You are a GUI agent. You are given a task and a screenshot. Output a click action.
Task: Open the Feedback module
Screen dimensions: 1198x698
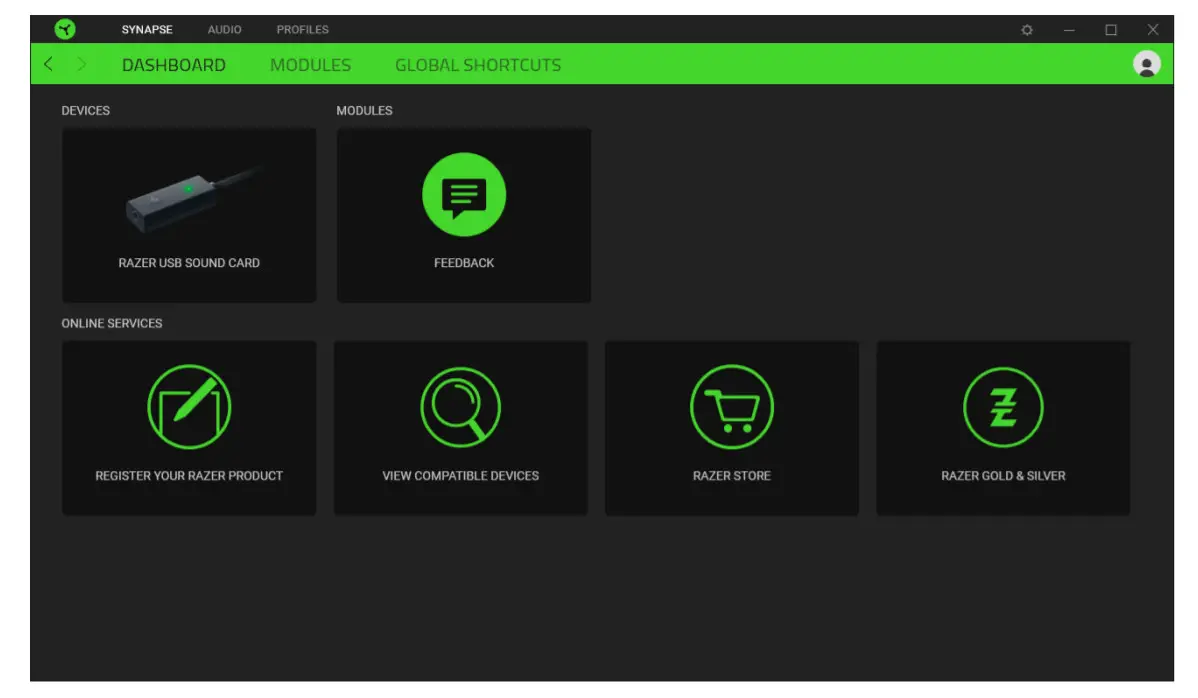point(463,215)
